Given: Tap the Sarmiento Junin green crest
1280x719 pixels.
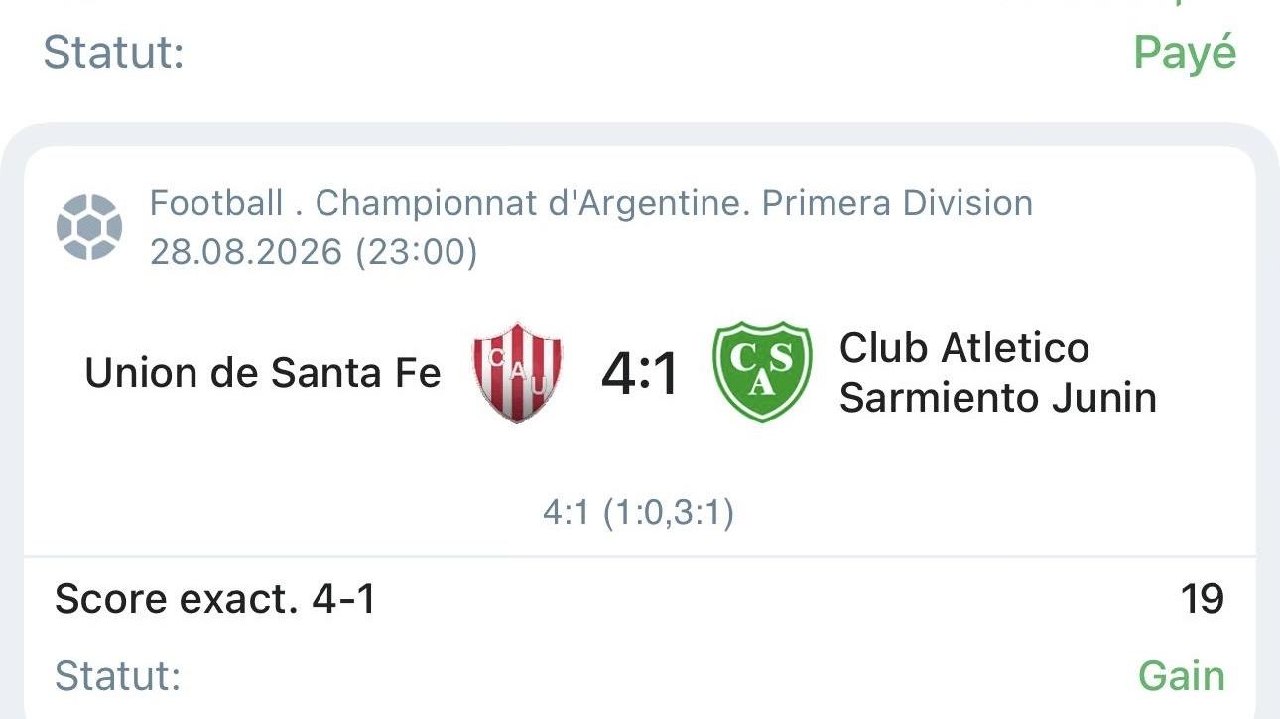Looking at the screenshot, I should (x=761, y=372).
